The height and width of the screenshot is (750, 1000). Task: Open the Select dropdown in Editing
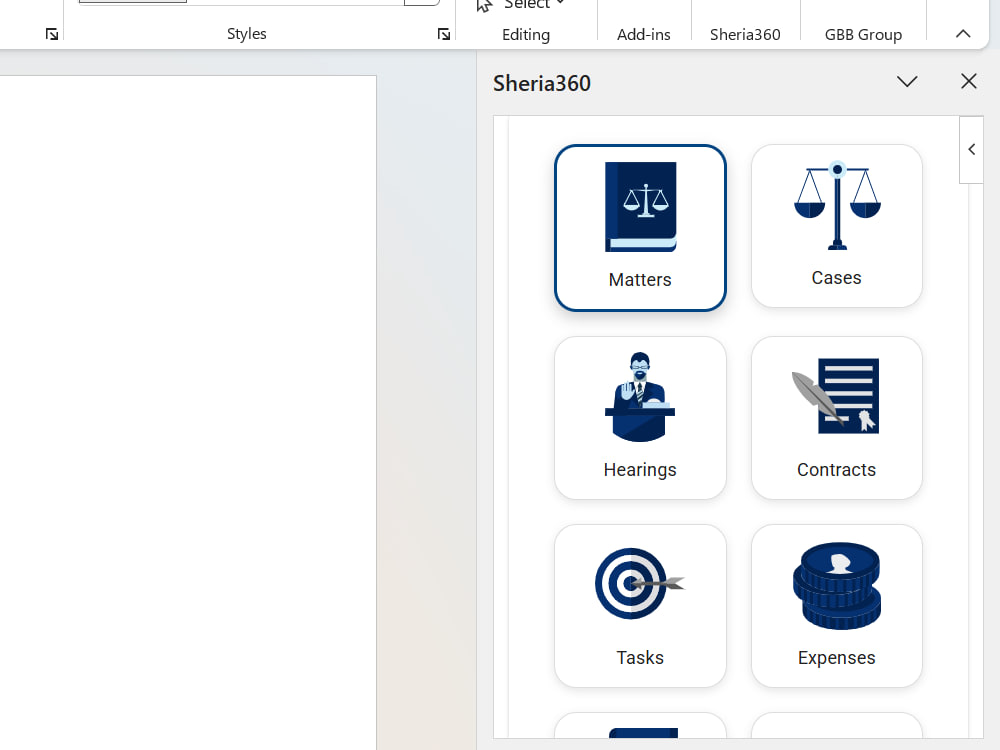pos(521,4)
